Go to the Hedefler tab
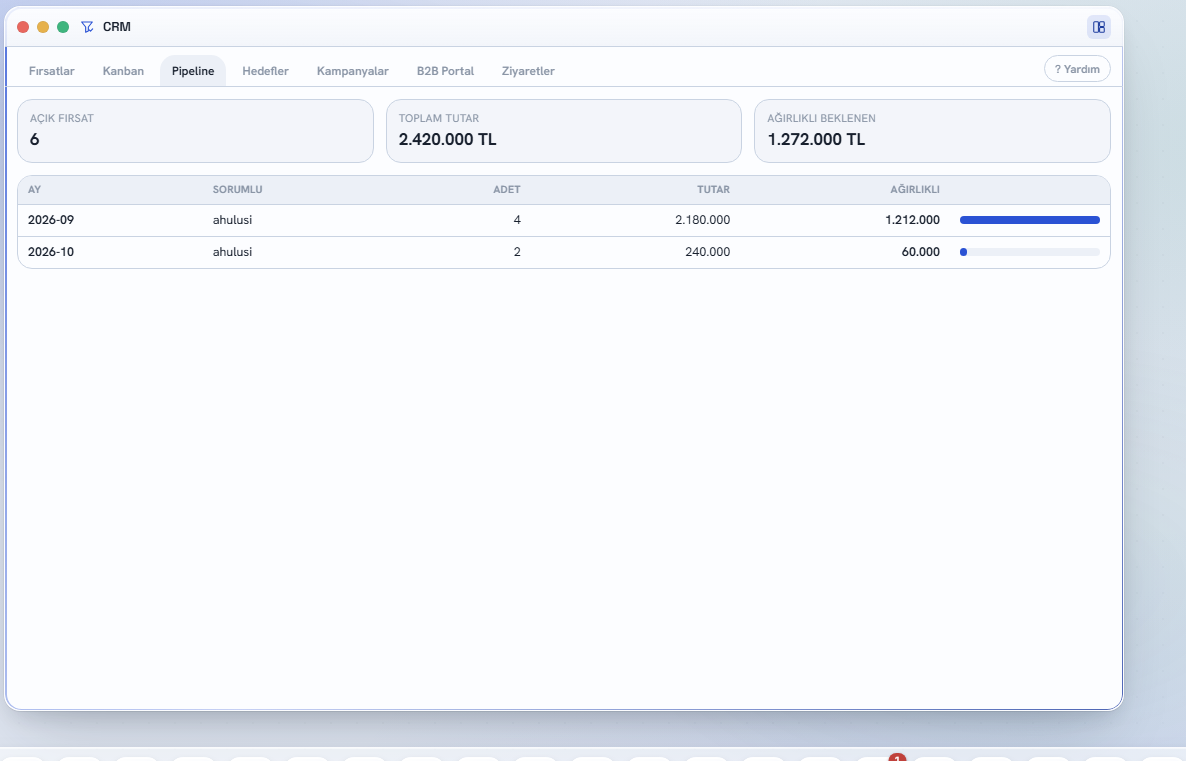 coord(265,71)
